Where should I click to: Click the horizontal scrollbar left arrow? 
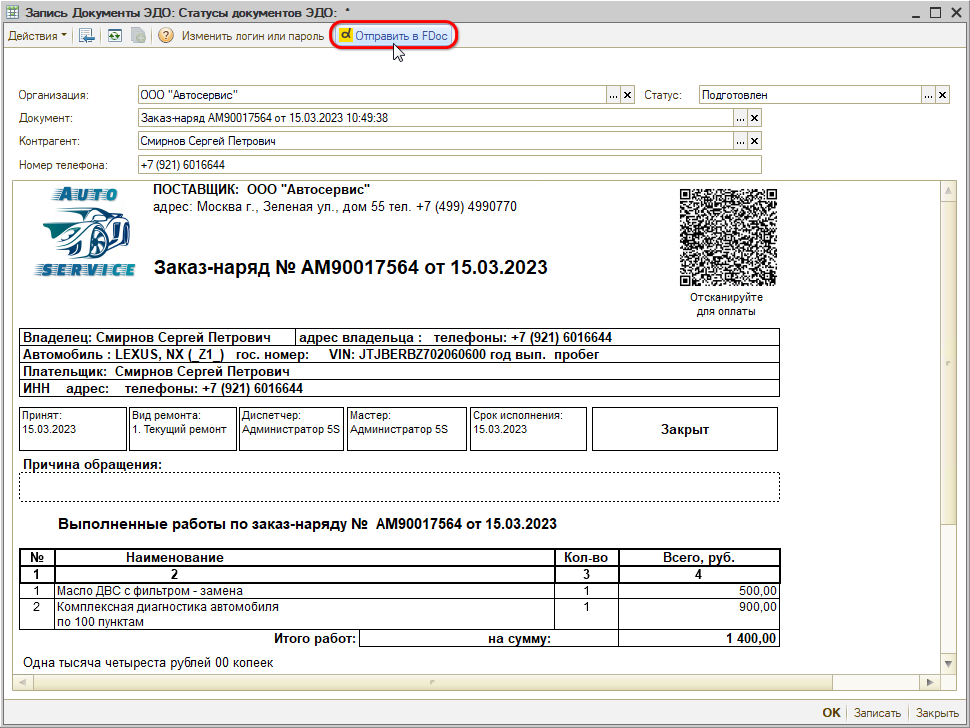coord(23,682)
